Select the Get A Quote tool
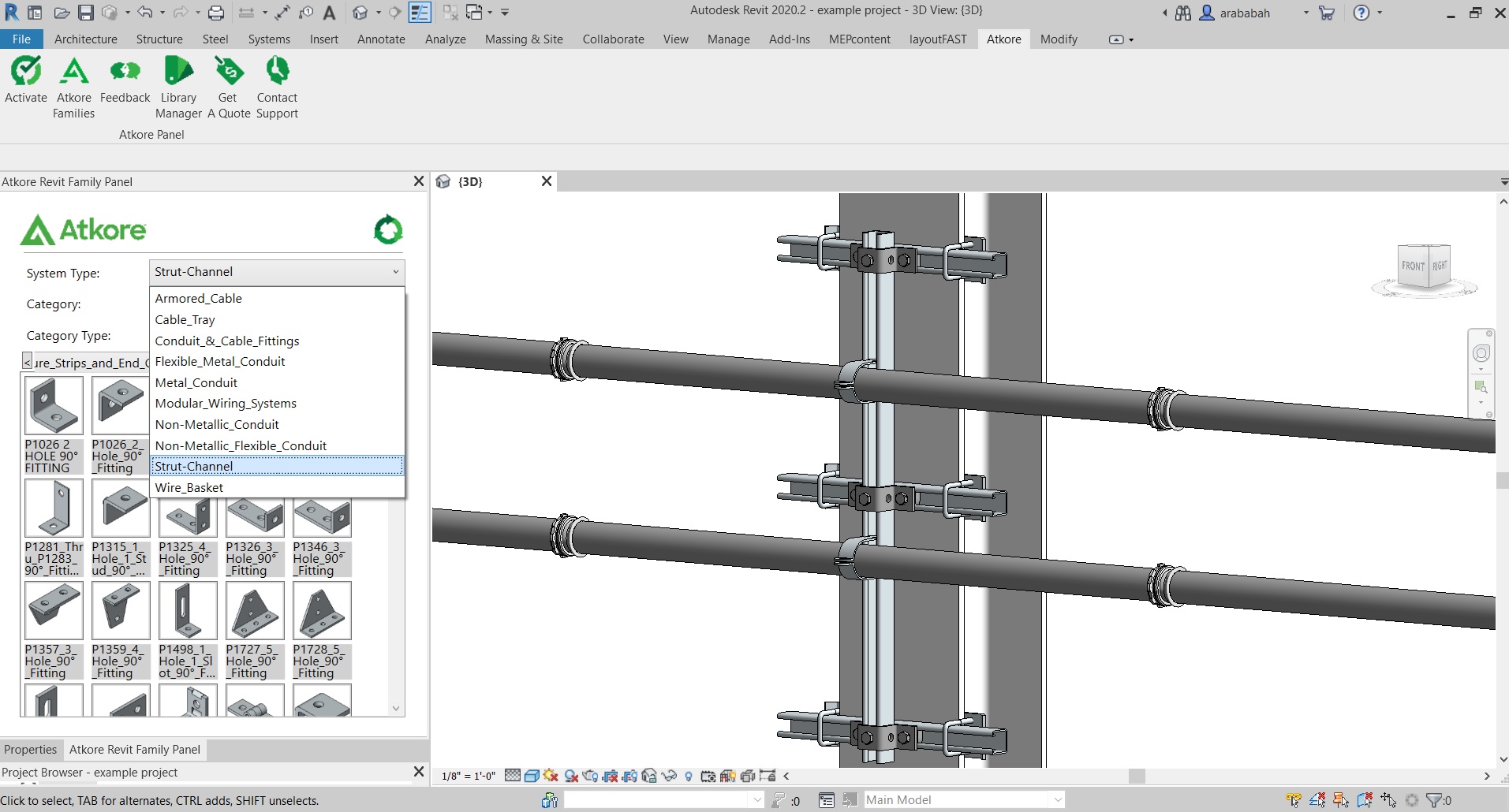The image size is (1509, 812). pyautogui.click(x=228, y=87)
